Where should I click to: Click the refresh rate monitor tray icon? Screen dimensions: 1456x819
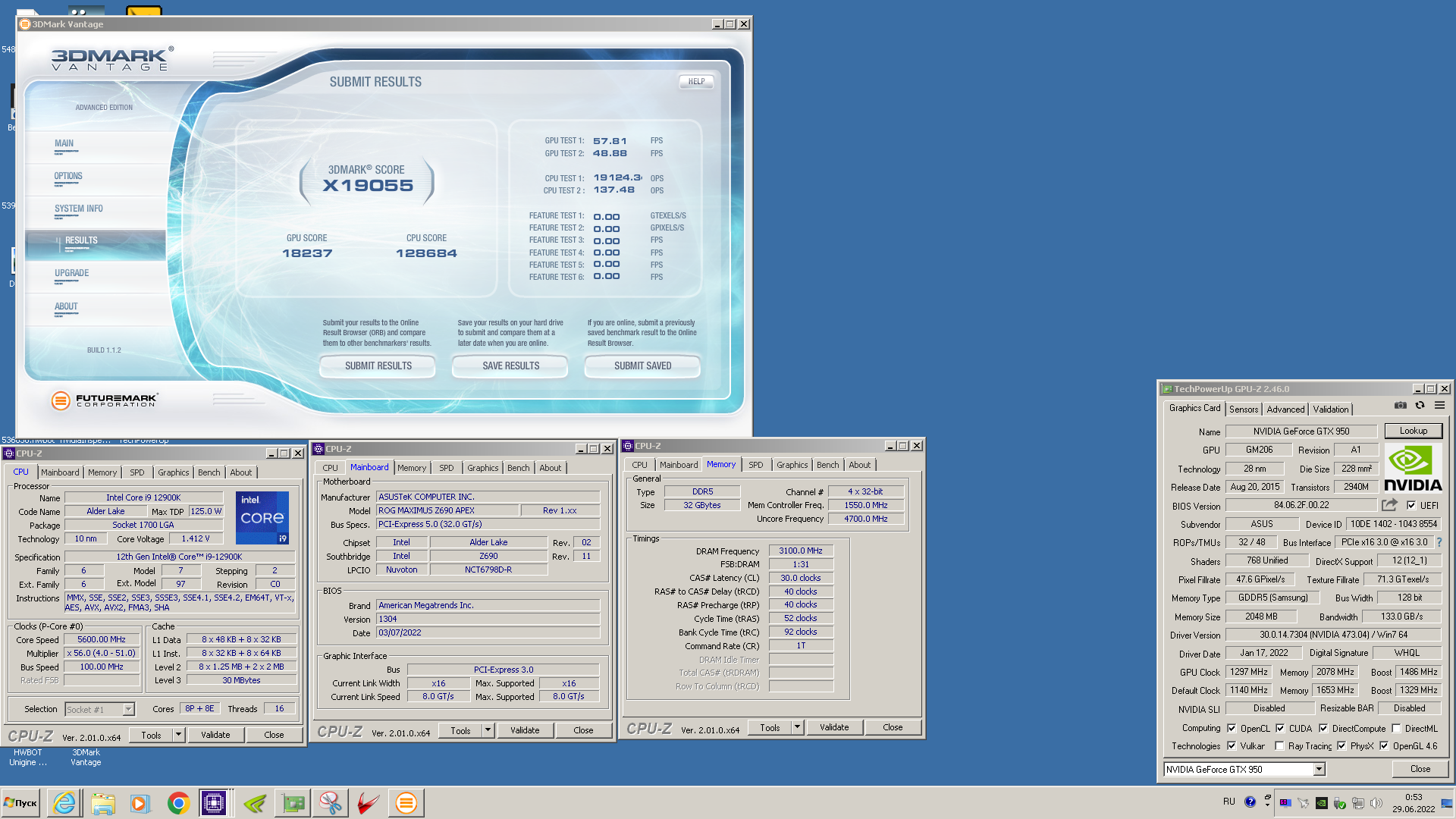point(1285,803)
